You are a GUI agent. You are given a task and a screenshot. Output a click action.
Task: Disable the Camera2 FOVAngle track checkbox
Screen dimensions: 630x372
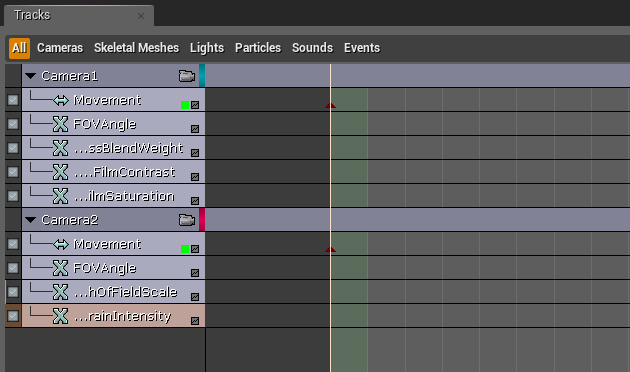coord(13,268)
